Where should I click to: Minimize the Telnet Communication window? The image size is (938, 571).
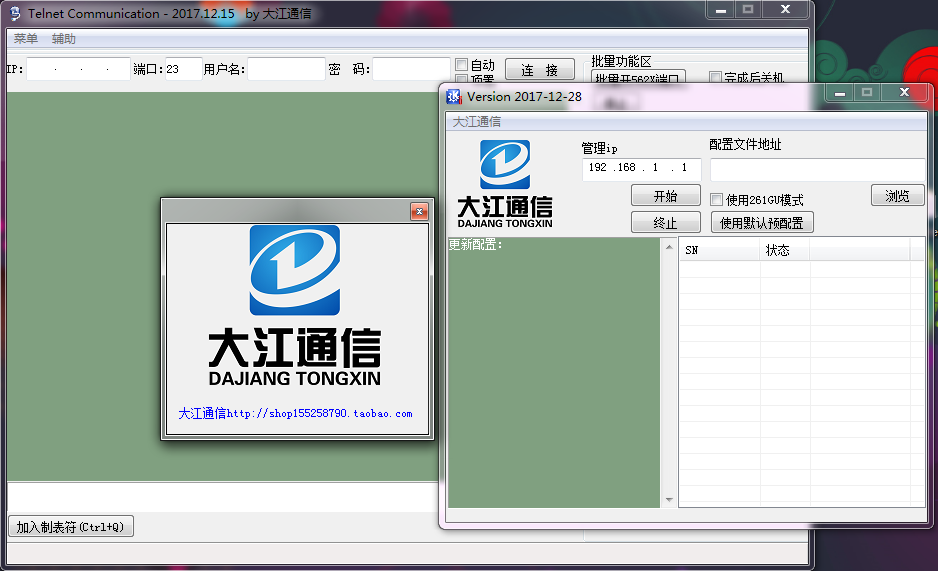click(721, 10)
